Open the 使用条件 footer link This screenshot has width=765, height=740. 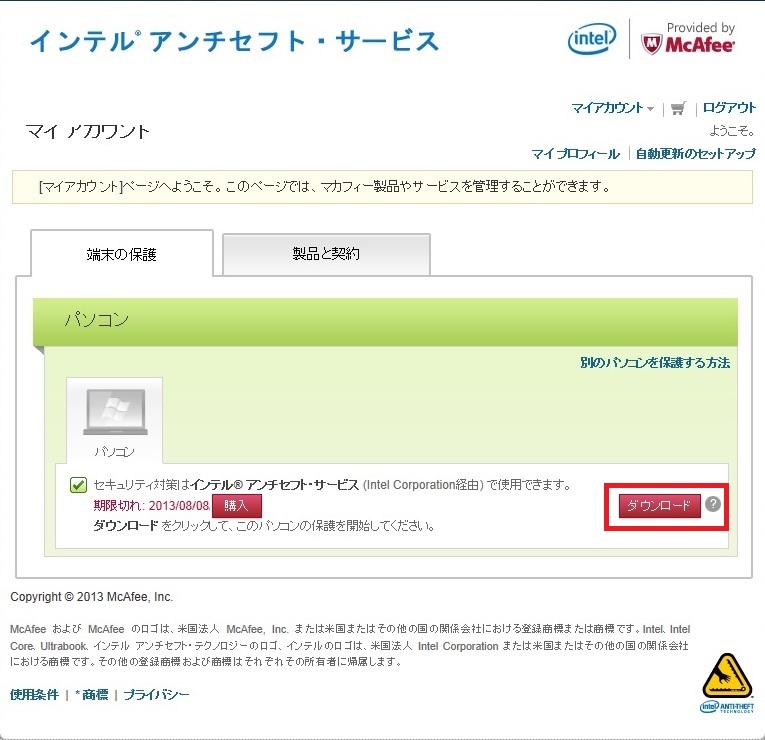(x=34, y=695)
